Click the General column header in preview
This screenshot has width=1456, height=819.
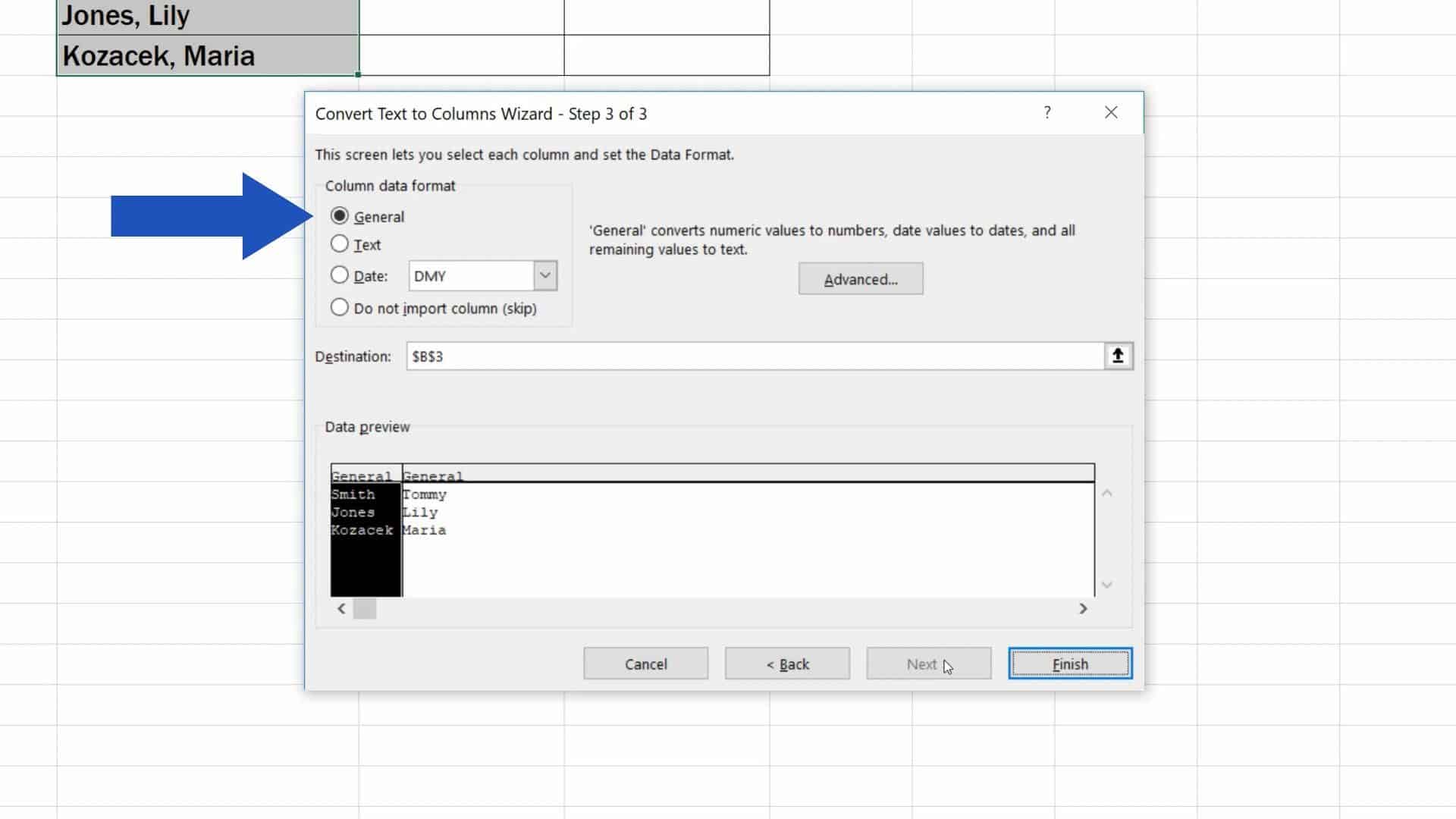pos(363,474)
